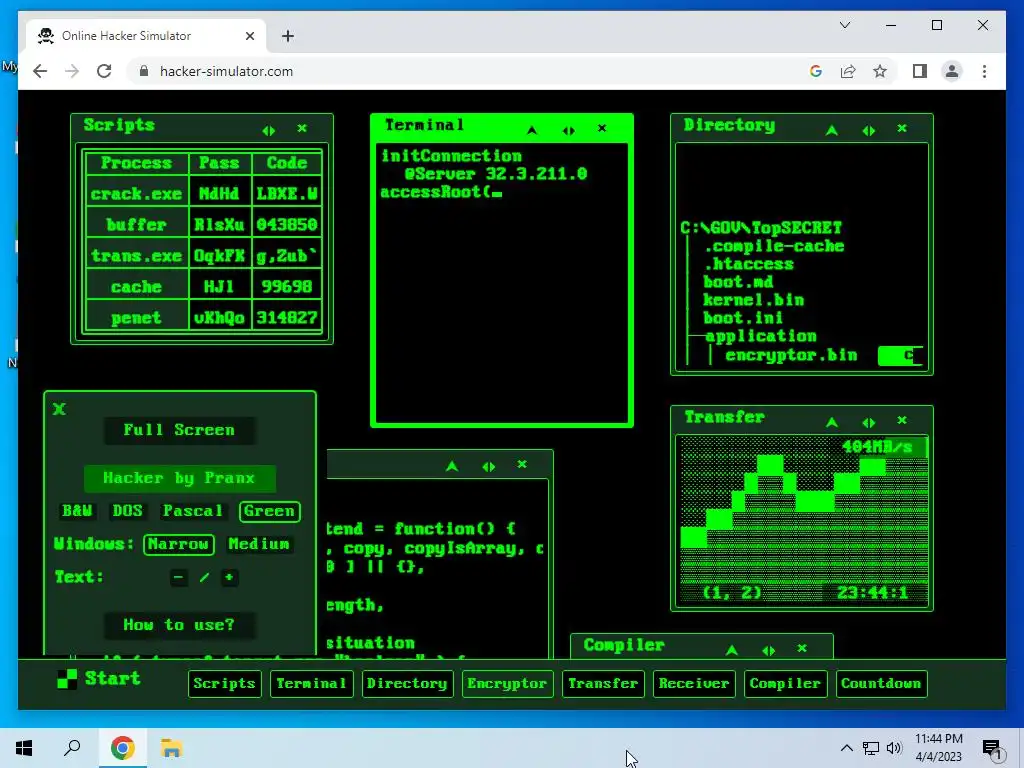This screenshot has width=1024, height=768.
Task: Set Windows size to Narrow
Action: (x=178, y=544)
